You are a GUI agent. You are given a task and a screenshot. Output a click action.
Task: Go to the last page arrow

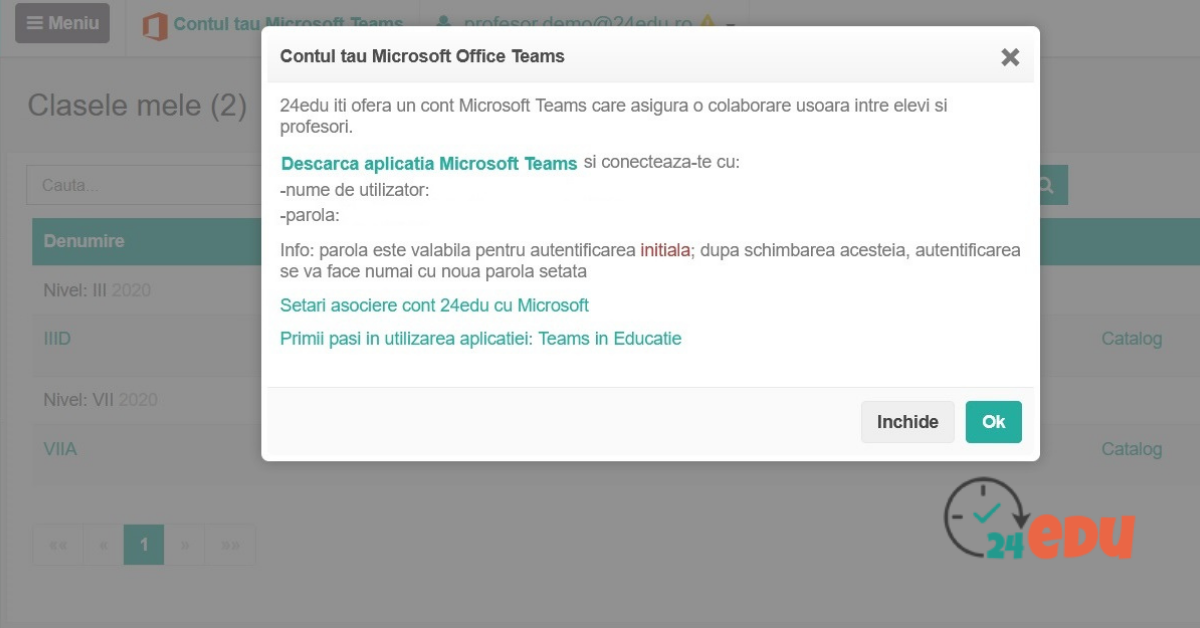[231, 545]
